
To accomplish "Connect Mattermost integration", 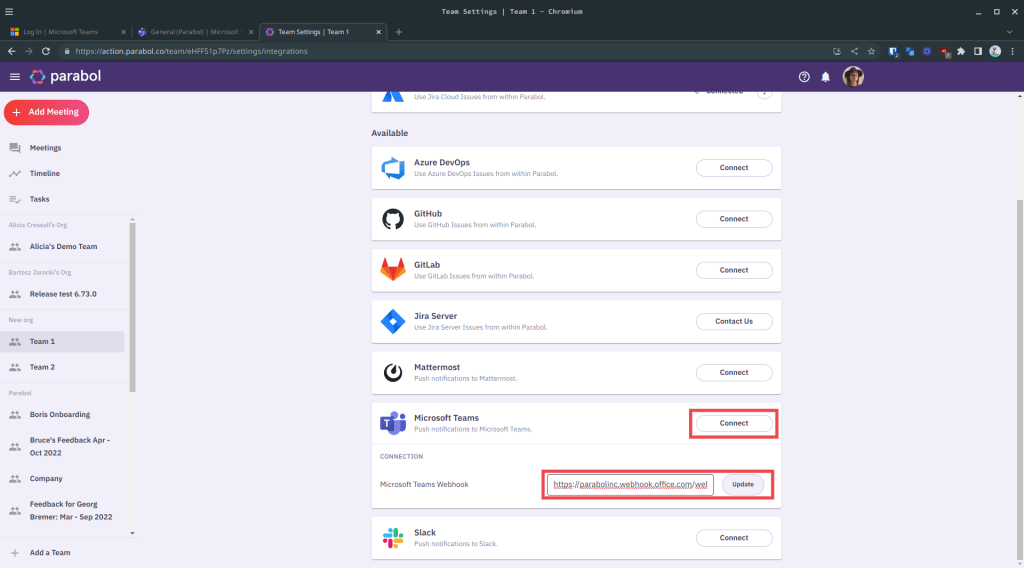I will pyautogui.click(x=734, y=373).
